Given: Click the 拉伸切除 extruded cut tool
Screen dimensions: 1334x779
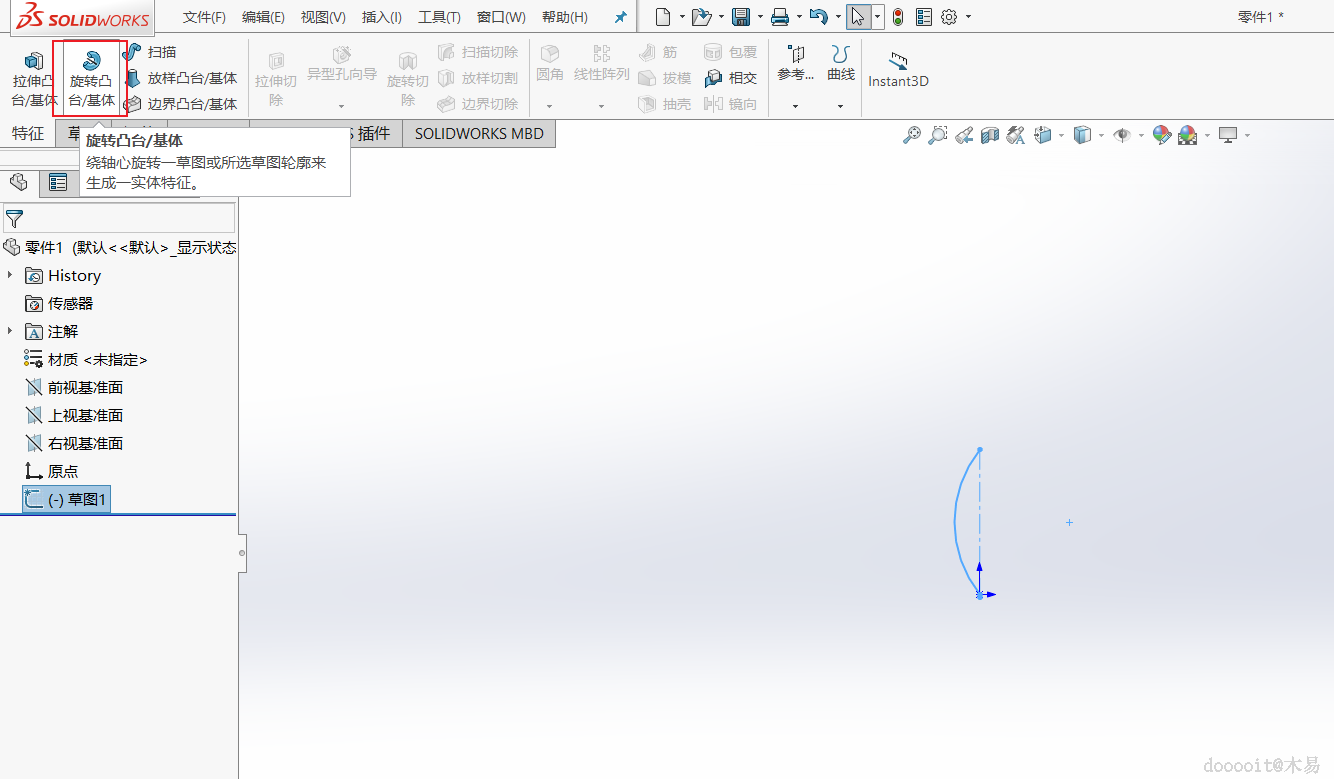Looking at the screenshot, I should pos(276,79).
